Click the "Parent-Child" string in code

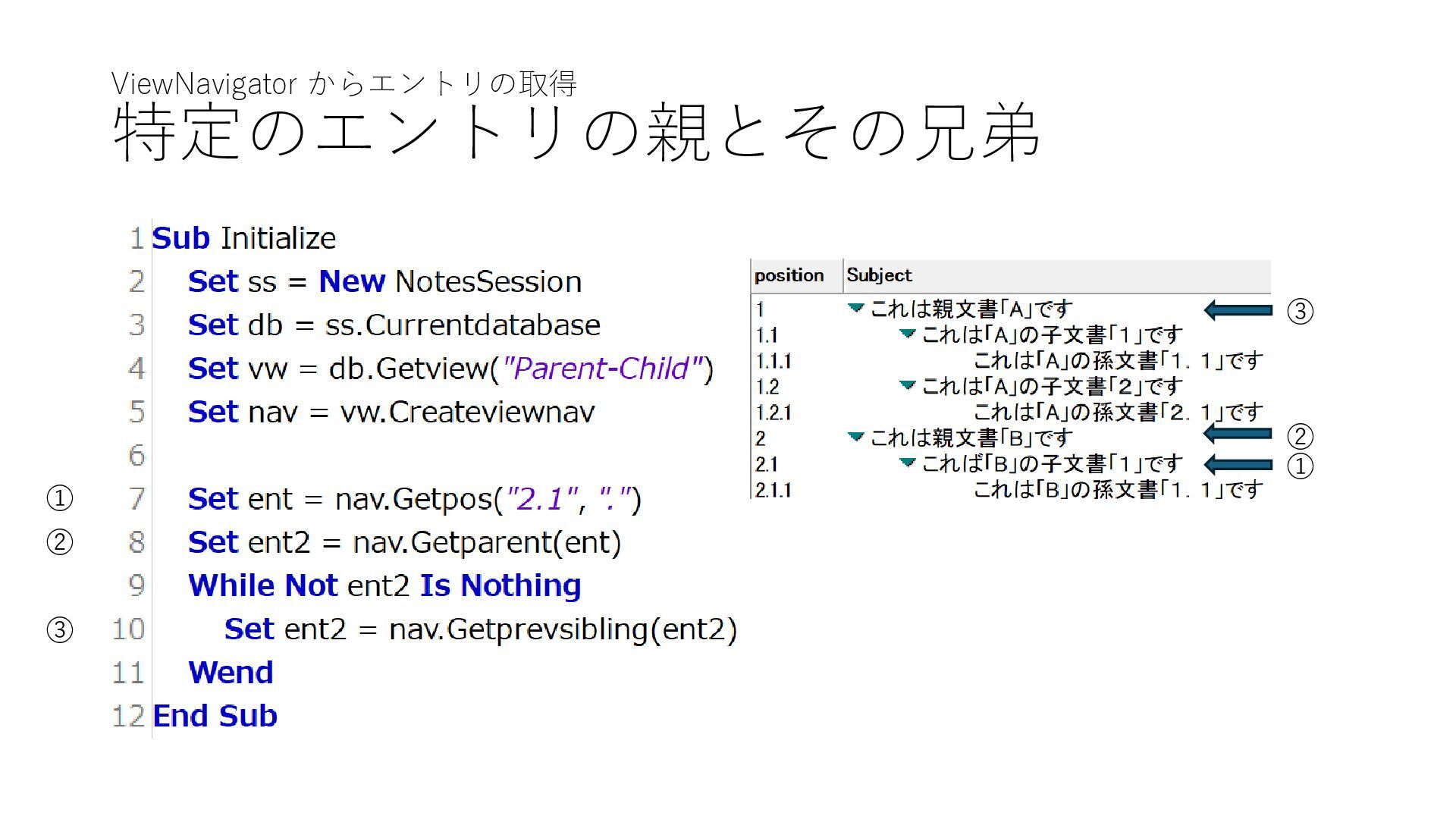point(603,369)
